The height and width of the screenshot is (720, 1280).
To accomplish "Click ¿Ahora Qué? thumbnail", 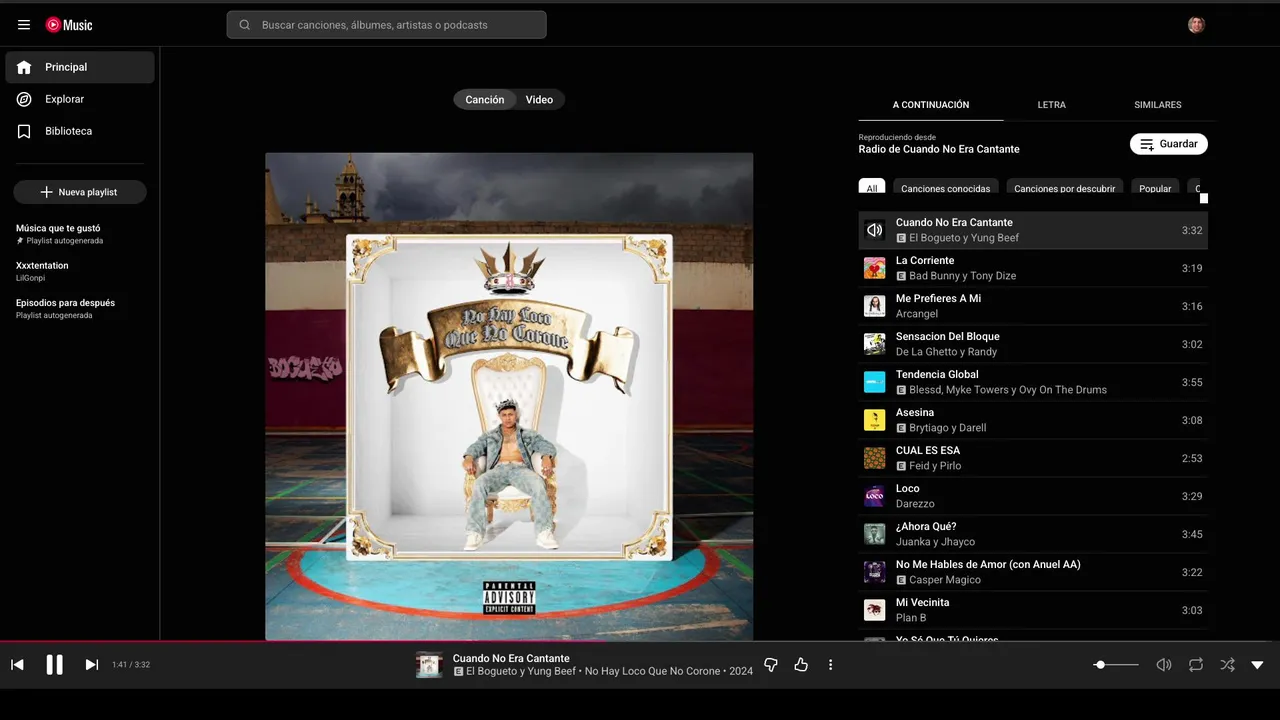I will click(x=875, y=534).
